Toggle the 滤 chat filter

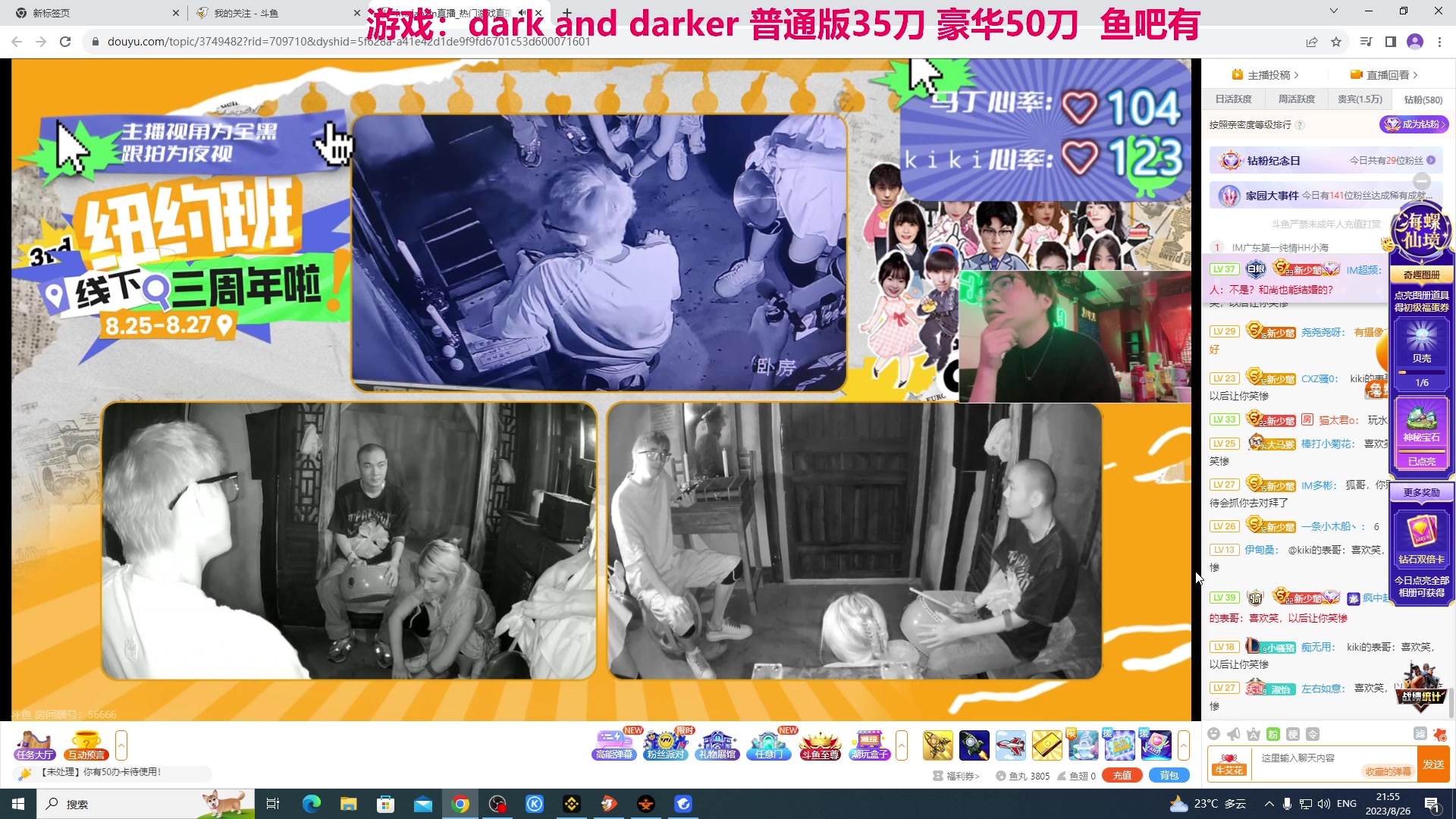pos(1420,733)
